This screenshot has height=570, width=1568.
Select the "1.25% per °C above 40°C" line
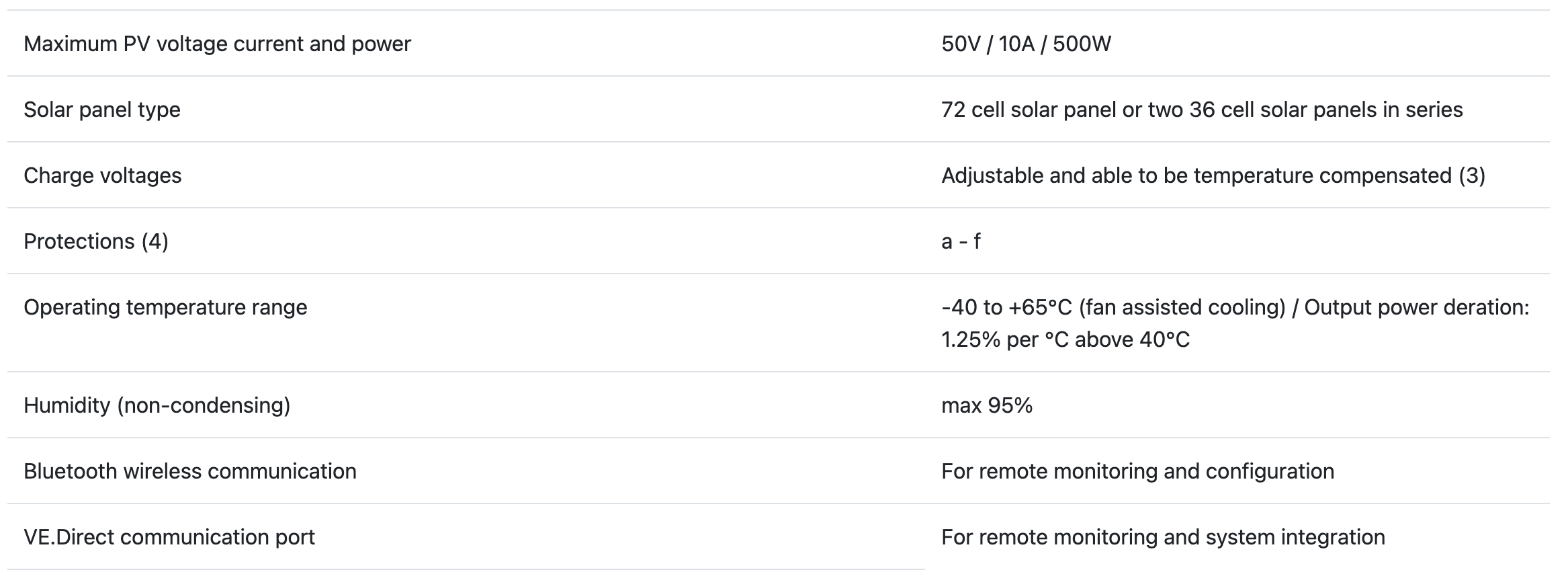(1065, 339)
